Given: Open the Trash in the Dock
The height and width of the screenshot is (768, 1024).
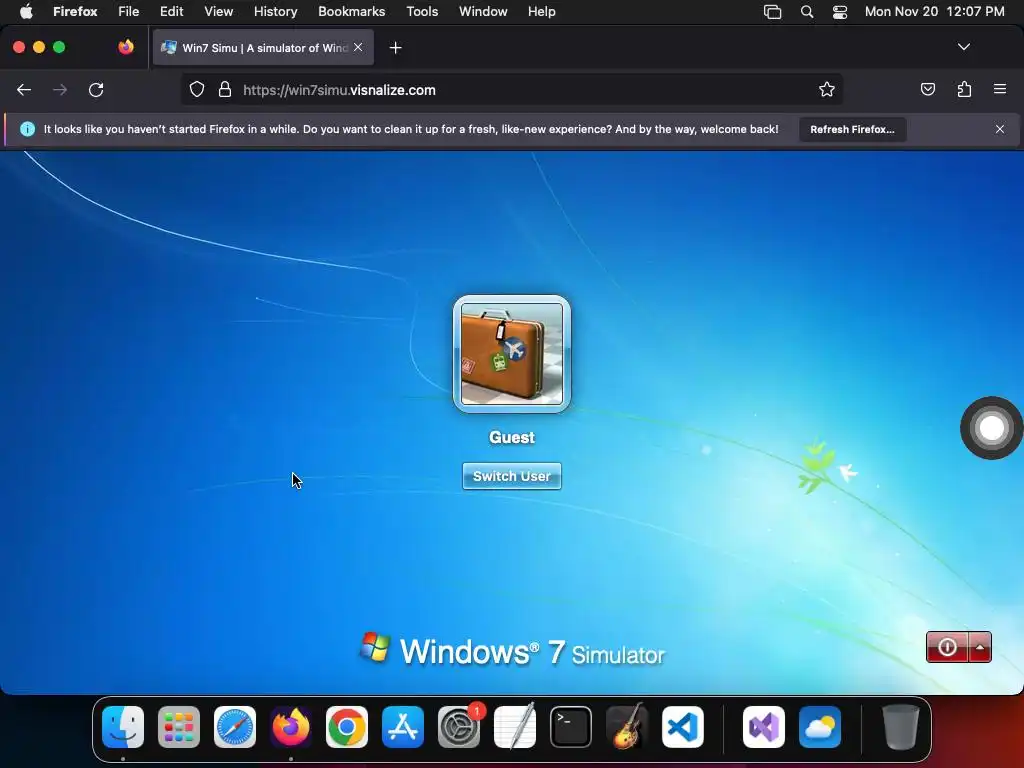Looking at the screenshot, I should point(901,727).
